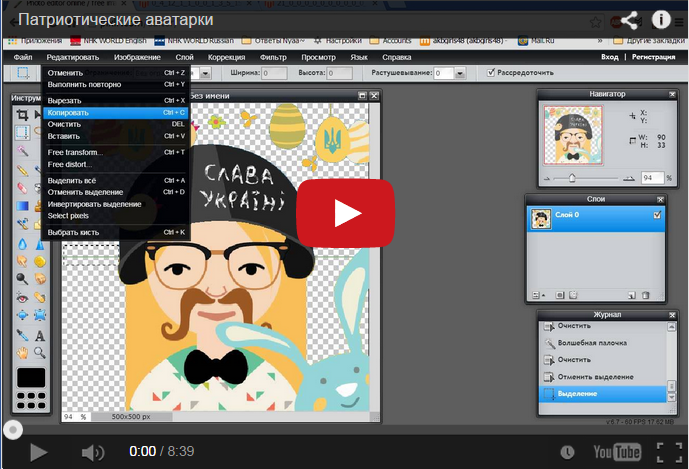Screen dimensions: 689x469
Task: Select the Eraser tool
Action: 22,188
